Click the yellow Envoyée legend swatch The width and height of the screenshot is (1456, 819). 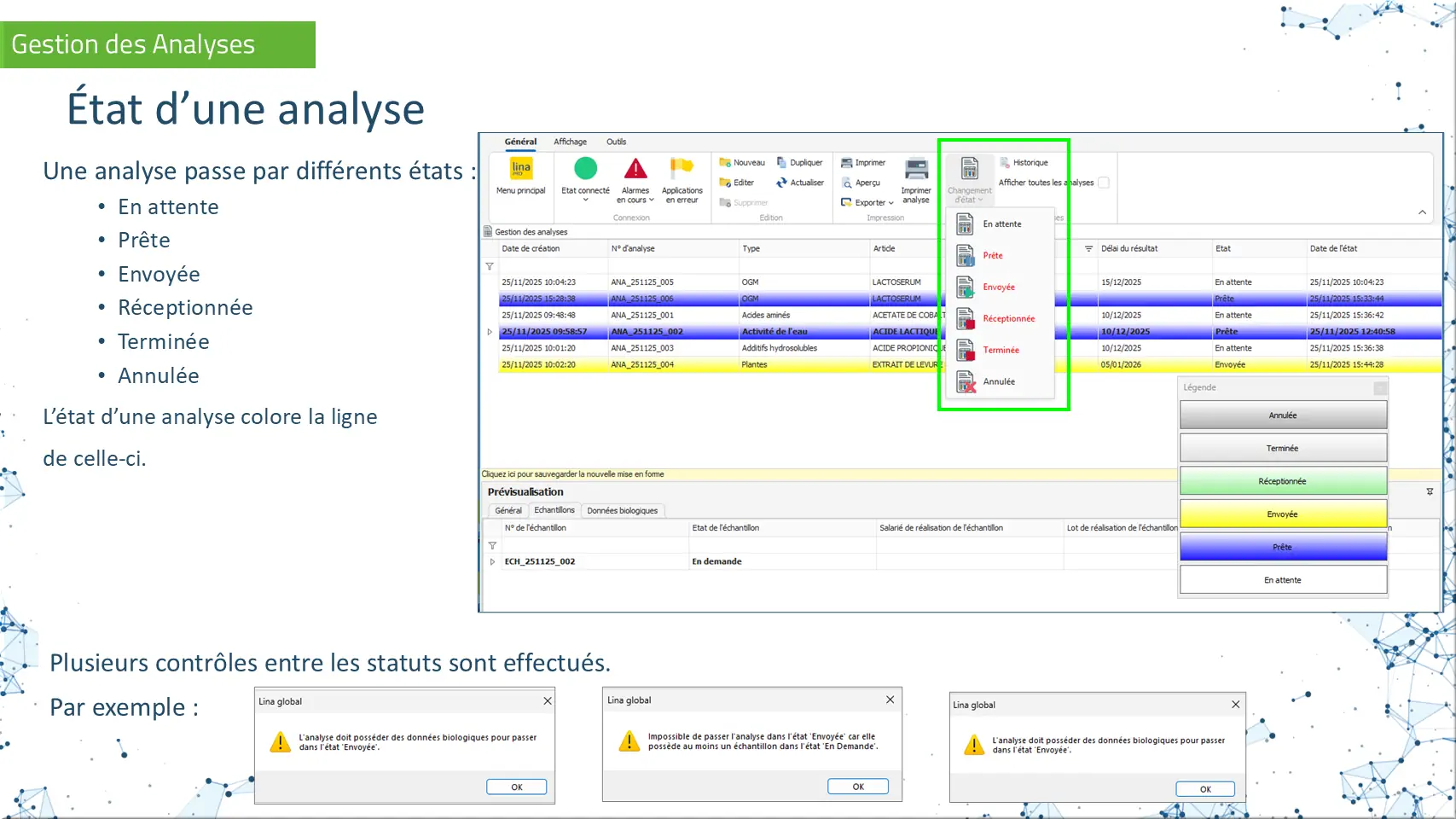pos(1282,514)
